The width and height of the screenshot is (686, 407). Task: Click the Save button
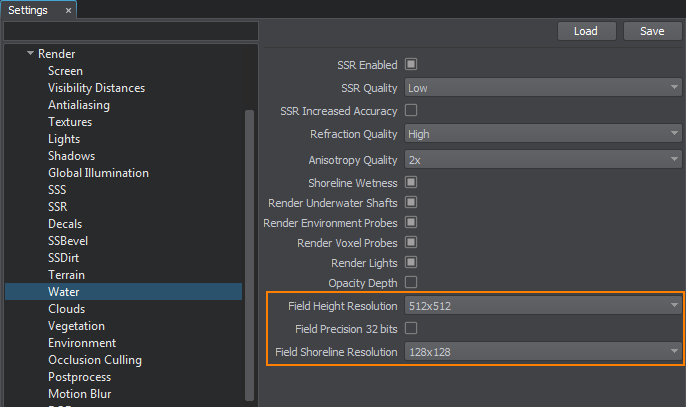coord(652,31)
